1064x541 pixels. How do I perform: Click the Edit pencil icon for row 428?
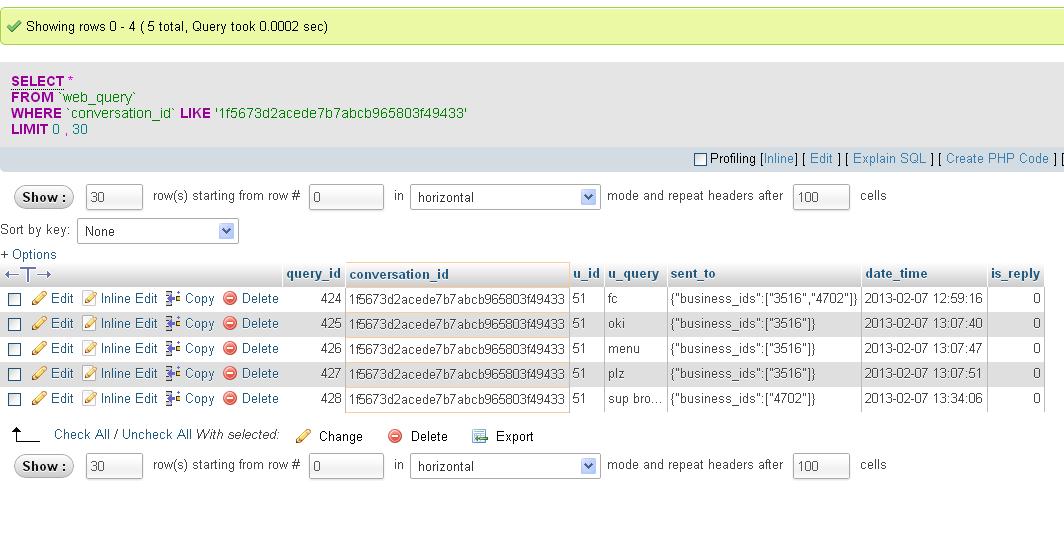(39, 399)
